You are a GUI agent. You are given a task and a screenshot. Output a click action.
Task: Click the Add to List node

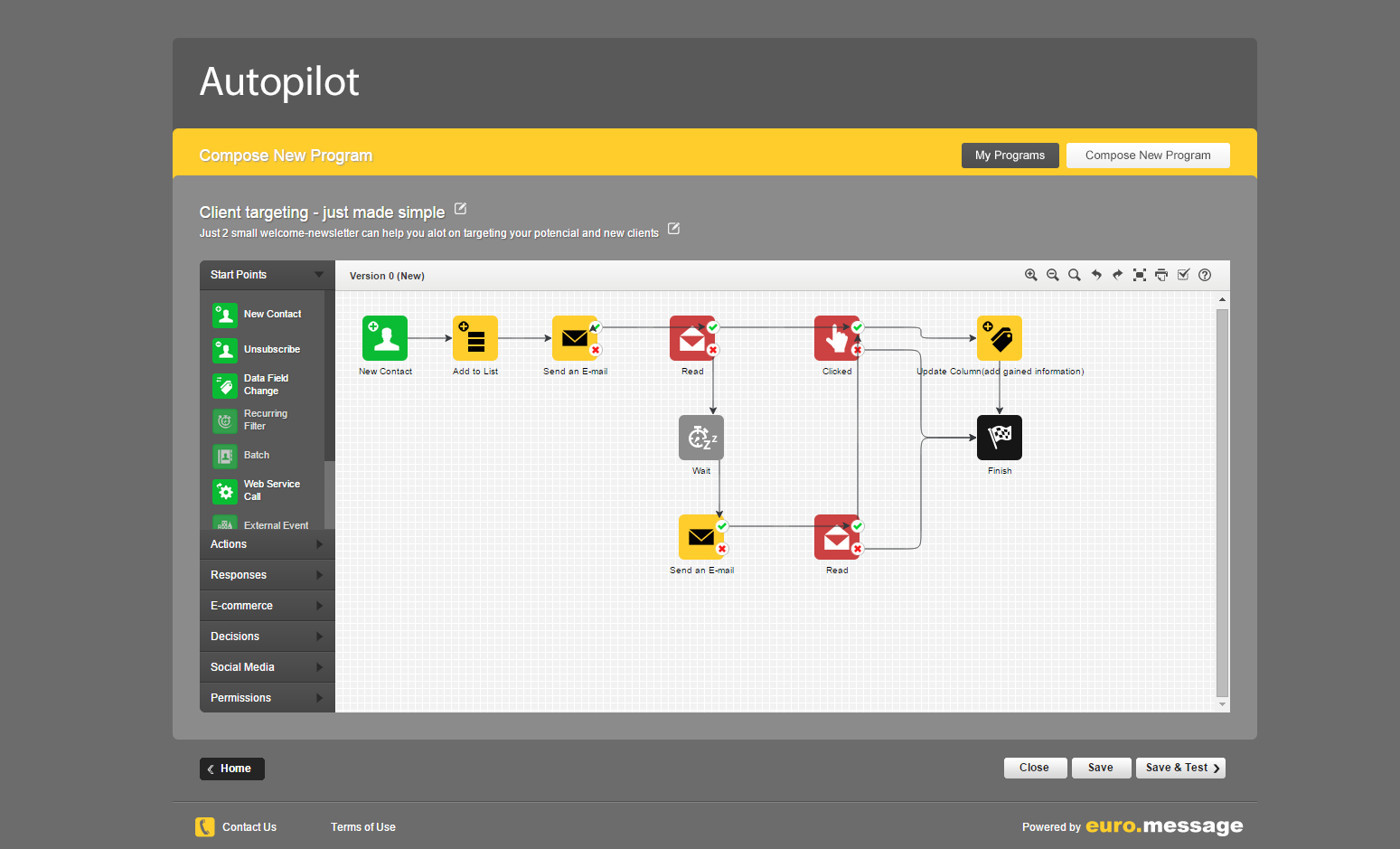coord(475,338)
